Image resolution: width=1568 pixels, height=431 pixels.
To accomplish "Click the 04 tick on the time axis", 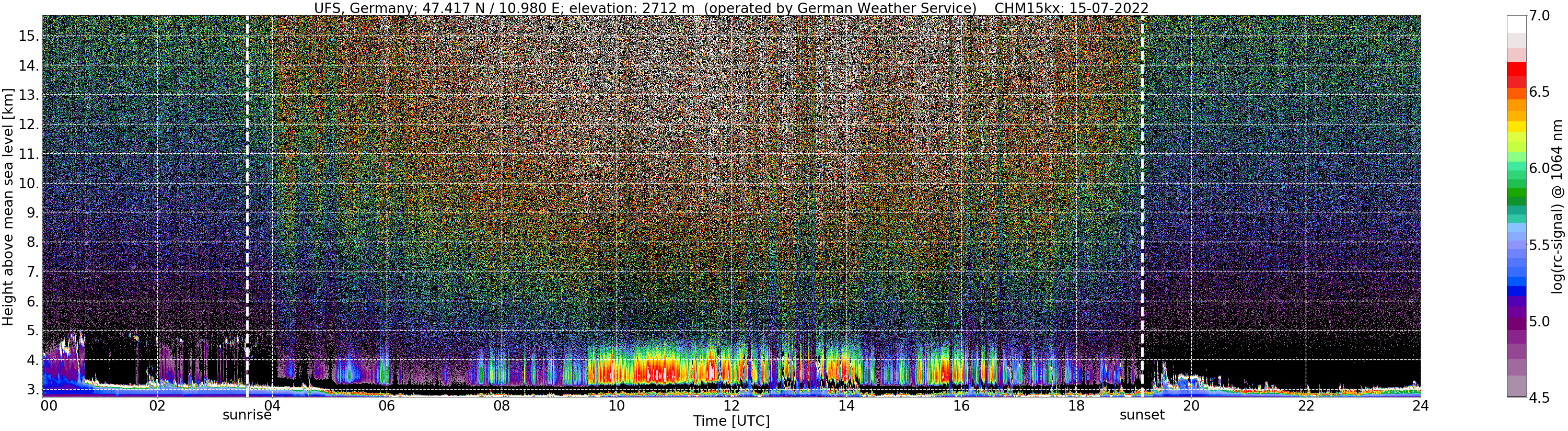I will click(x=272, y=406).
